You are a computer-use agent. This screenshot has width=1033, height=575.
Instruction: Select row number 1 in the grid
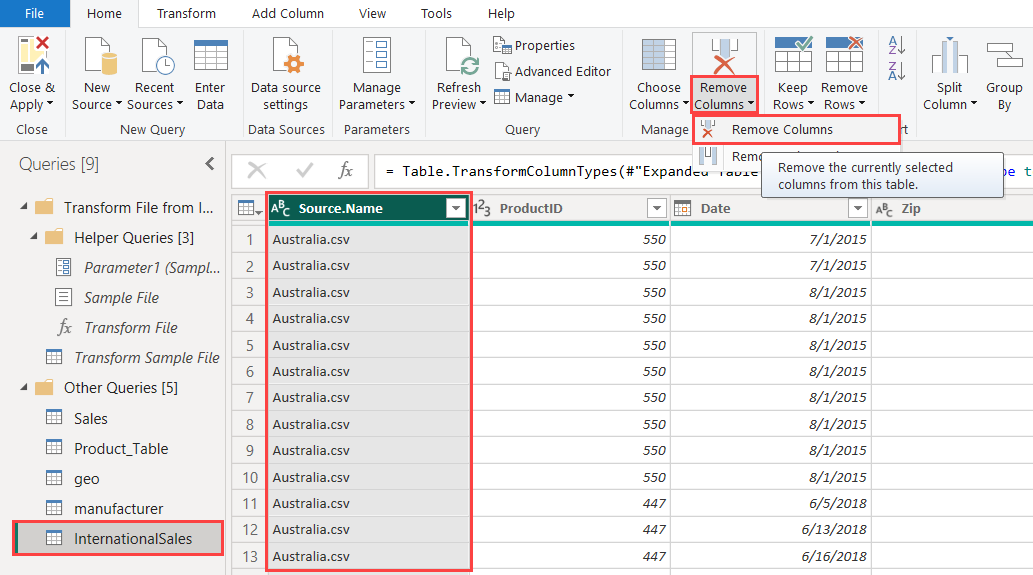[x=250, y=239]
